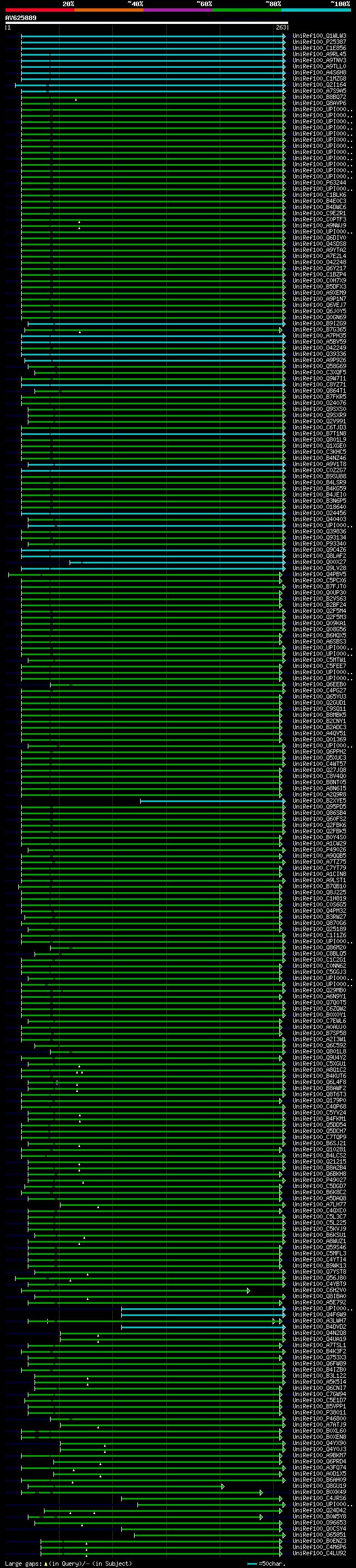Click the short cyan alignment bar of B2XYE5

[x=212, y=801]
